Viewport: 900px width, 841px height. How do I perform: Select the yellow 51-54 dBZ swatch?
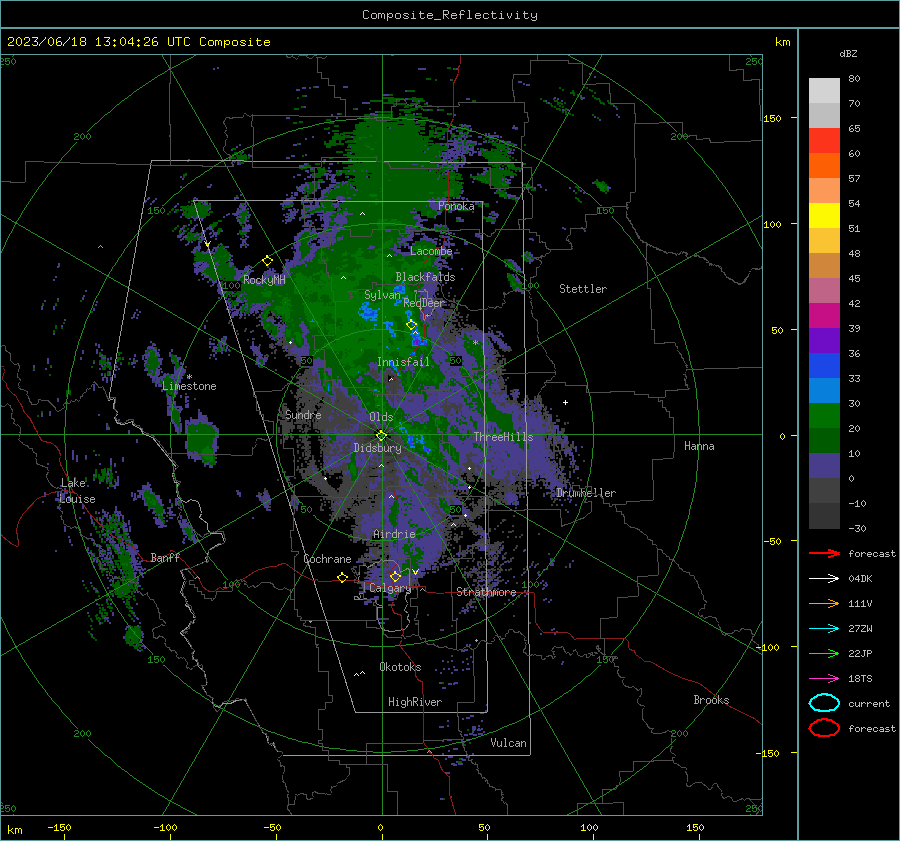824,216
